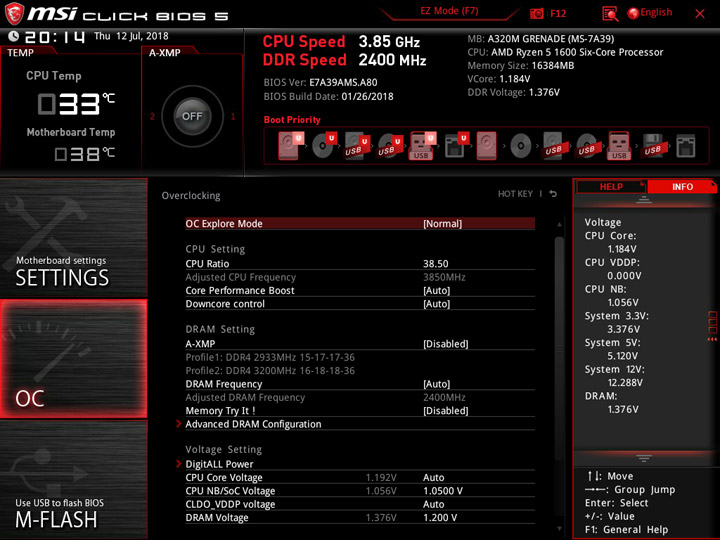Select A-XMP profile 2 beside the knob
720x540 pixels.
point(152,117)
